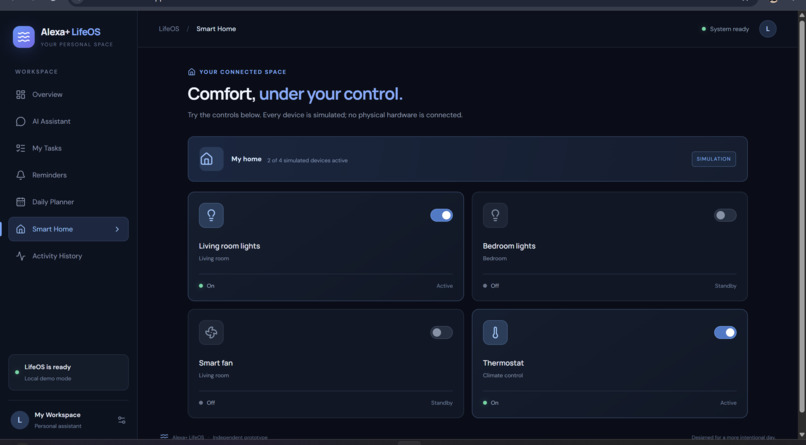This screenshot has width=806, height=445.
Task: Click the My Workspace profile label
Action: [x=58, y=415]
